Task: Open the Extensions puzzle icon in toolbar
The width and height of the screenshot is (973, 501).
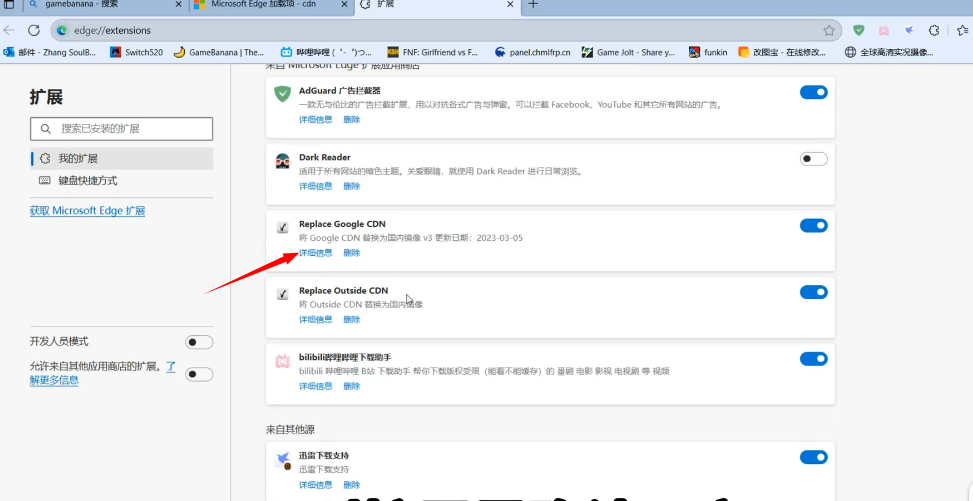Action: pos(934,30)
